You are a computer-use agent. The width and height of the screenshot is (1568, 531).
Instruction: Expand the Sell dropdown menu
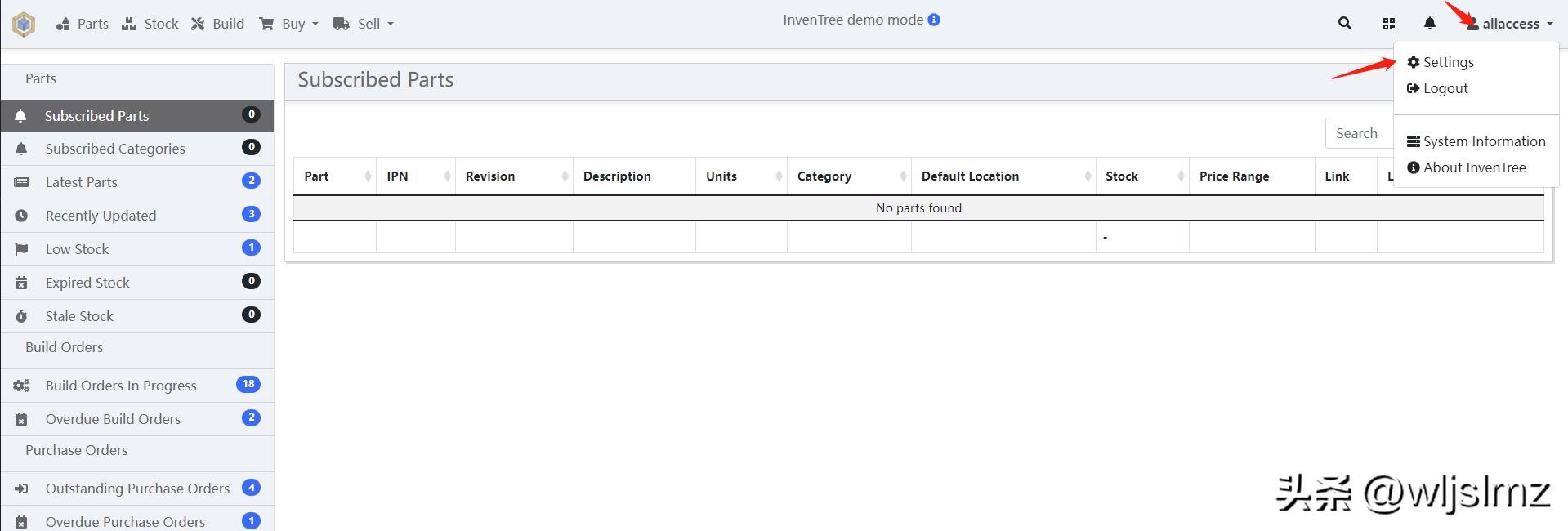364,24
